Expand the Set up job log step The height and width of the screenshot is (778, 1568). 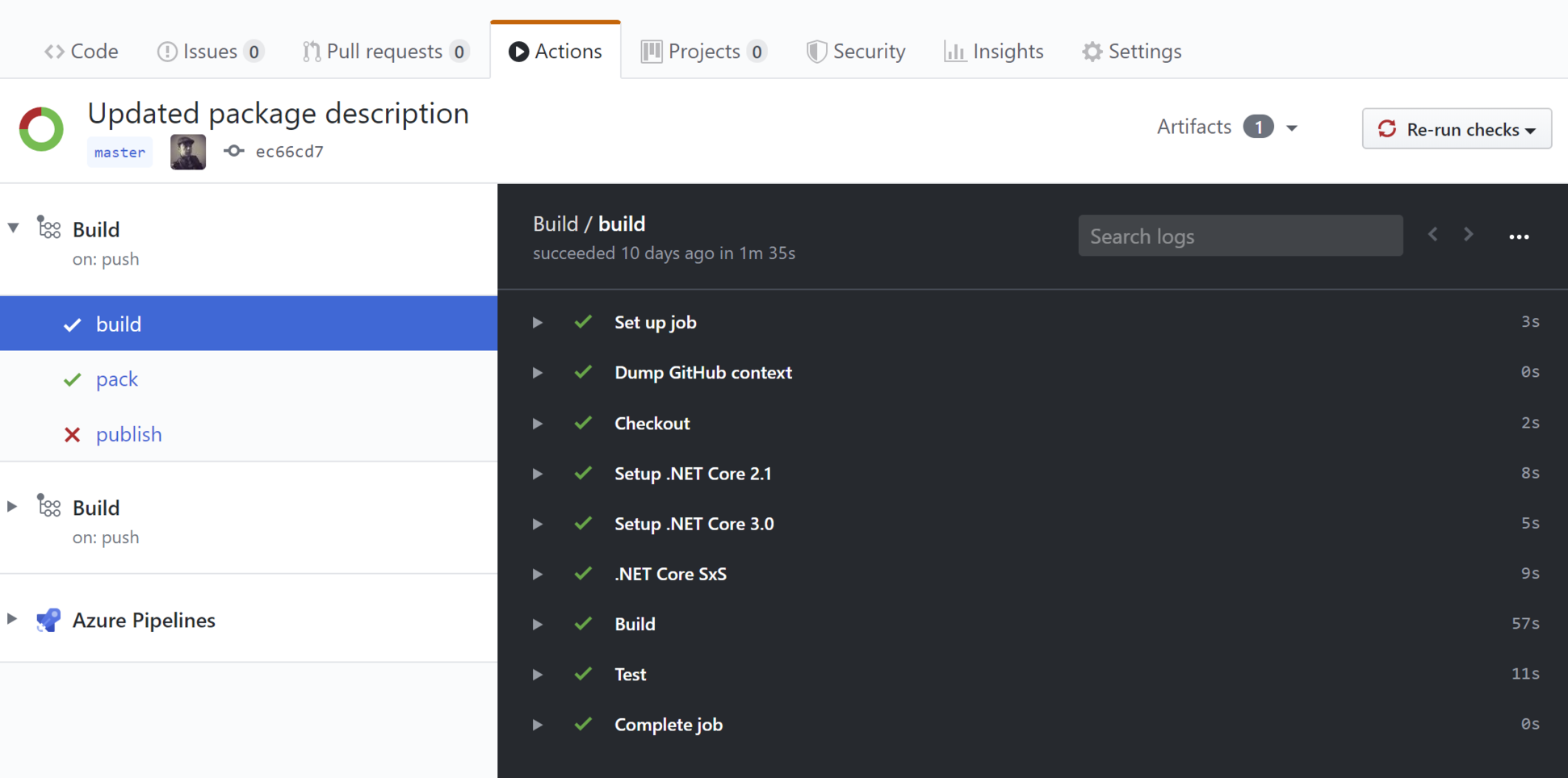tap(537, 322)
